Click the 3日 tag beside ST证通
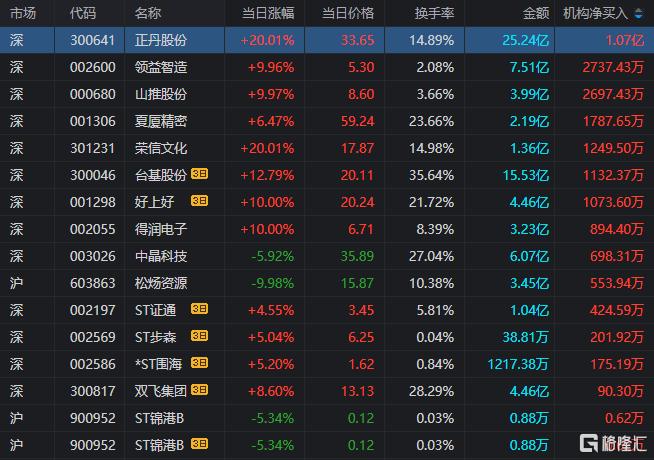This screenshot has width=654, height=460. click(x=200, y=310)
